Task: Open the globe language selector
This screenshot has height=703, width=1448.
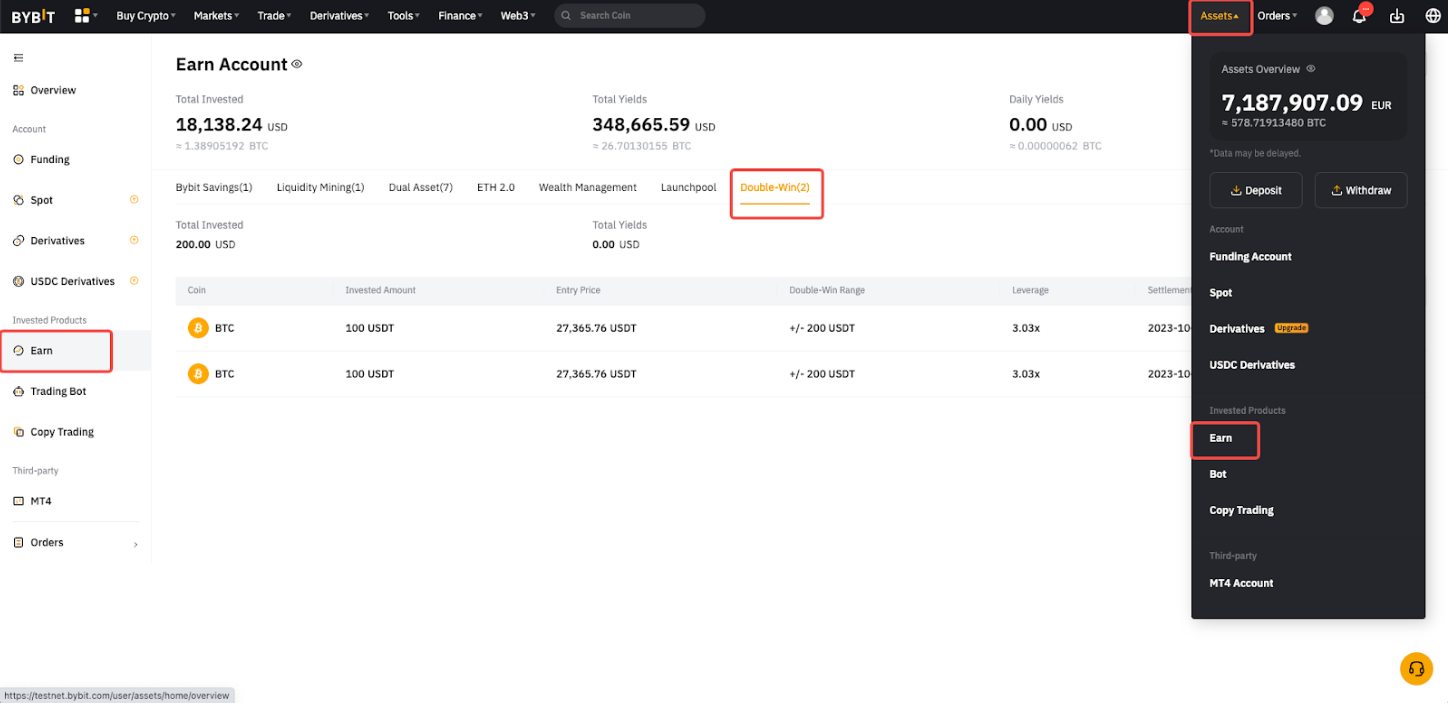Action: pos(1432,16)
